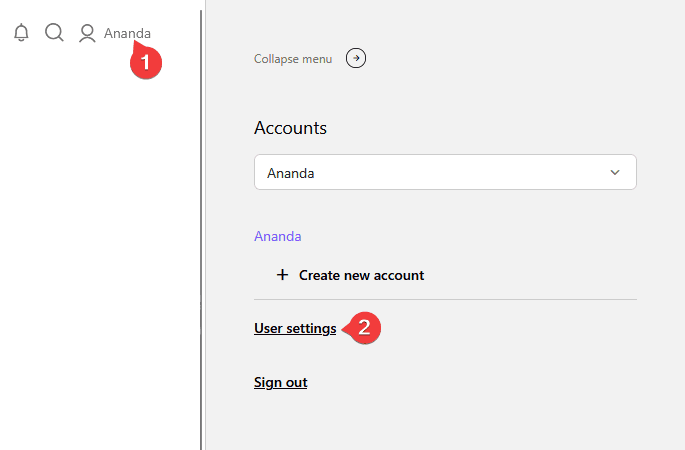
Task: Open the User settings link
Action: tap(295, 328)
